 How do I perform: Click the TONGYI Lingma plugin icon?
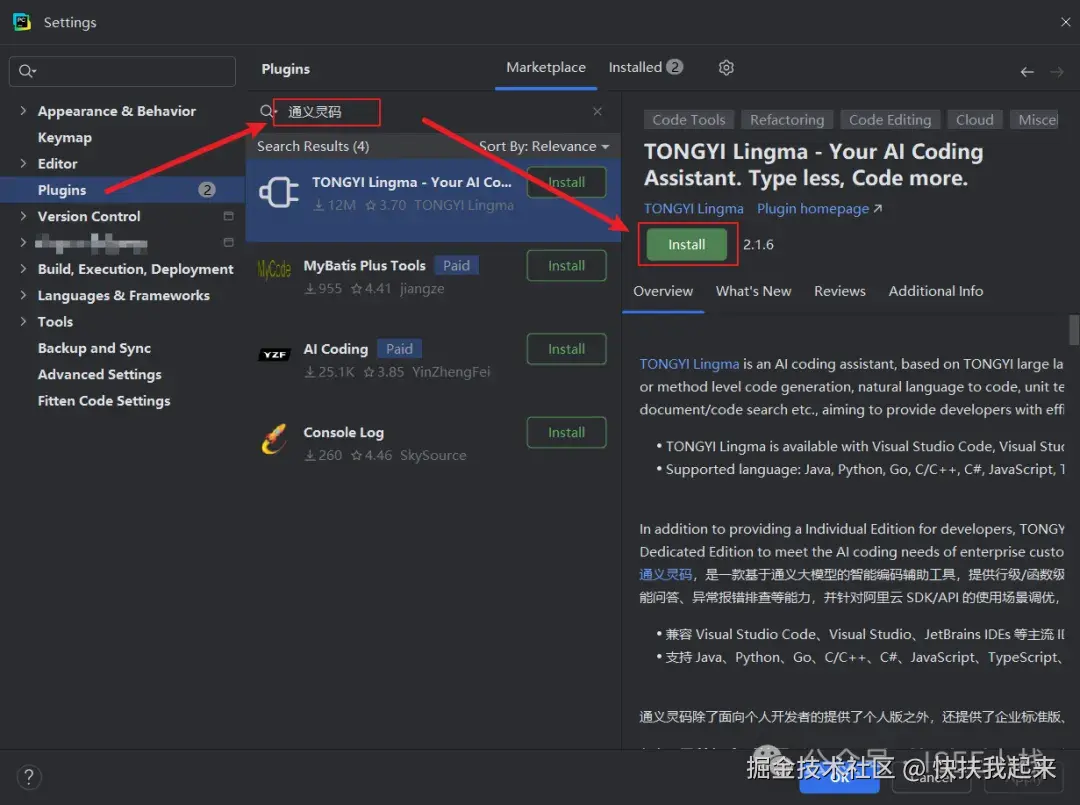point(279,192)
